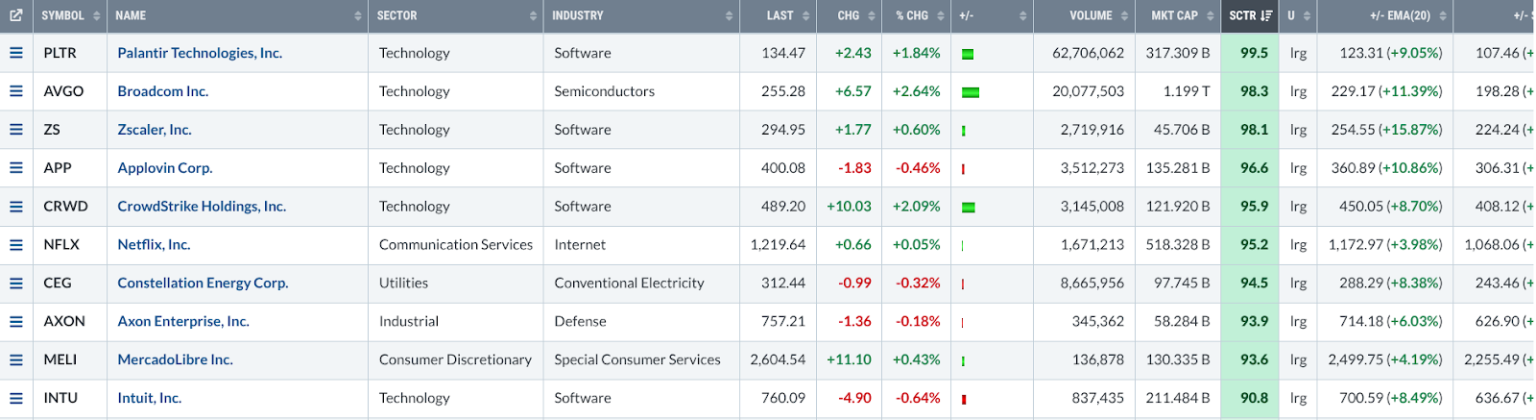Select the CRWD symbol cell

pos(70,206)
